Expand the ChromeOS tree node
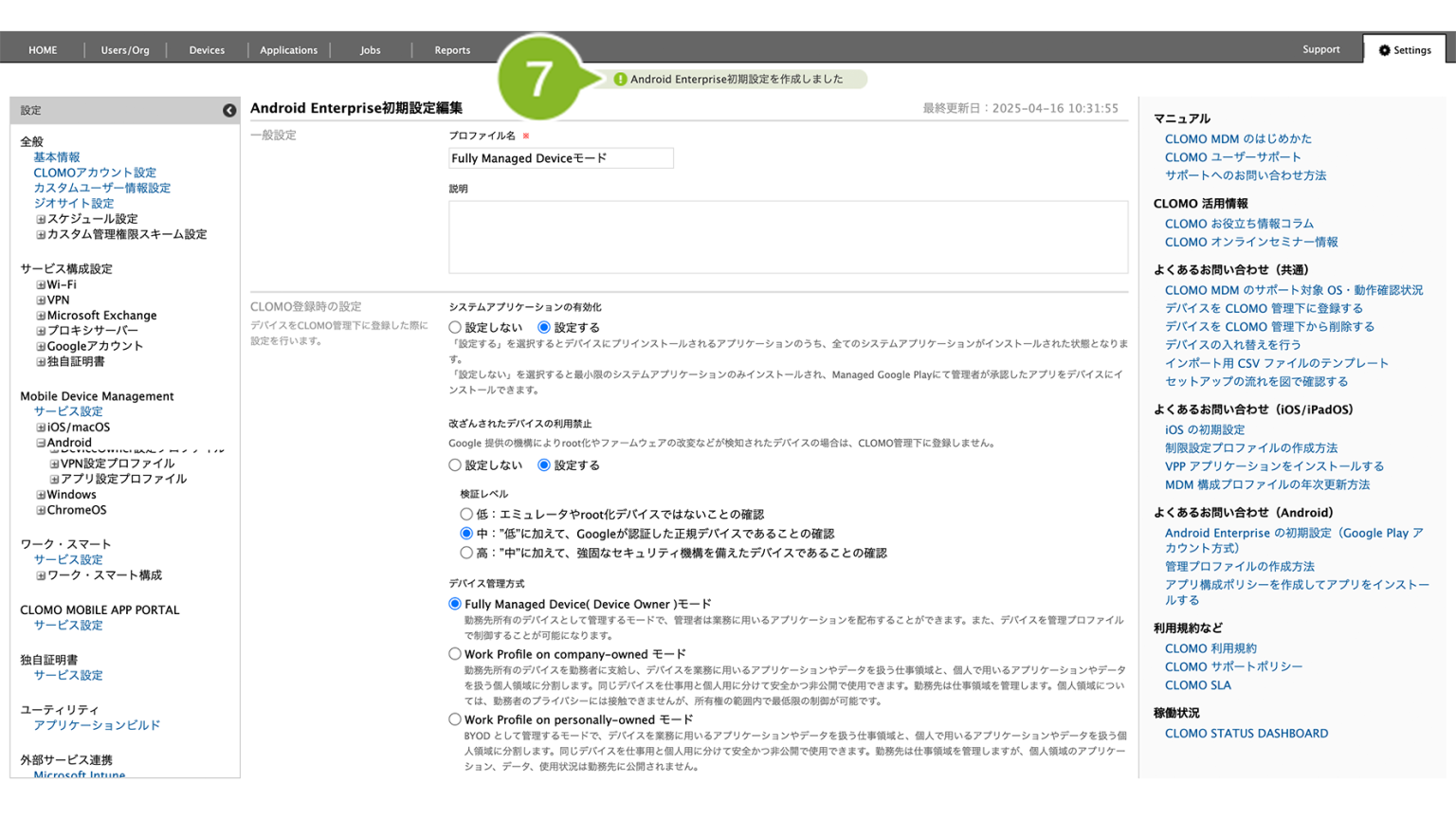 tap(41, 510)
